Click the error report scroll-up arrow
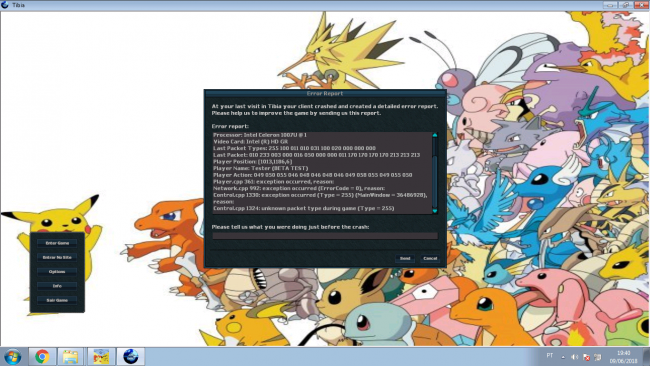Screen dimensions: 650x366 (435, 135)
